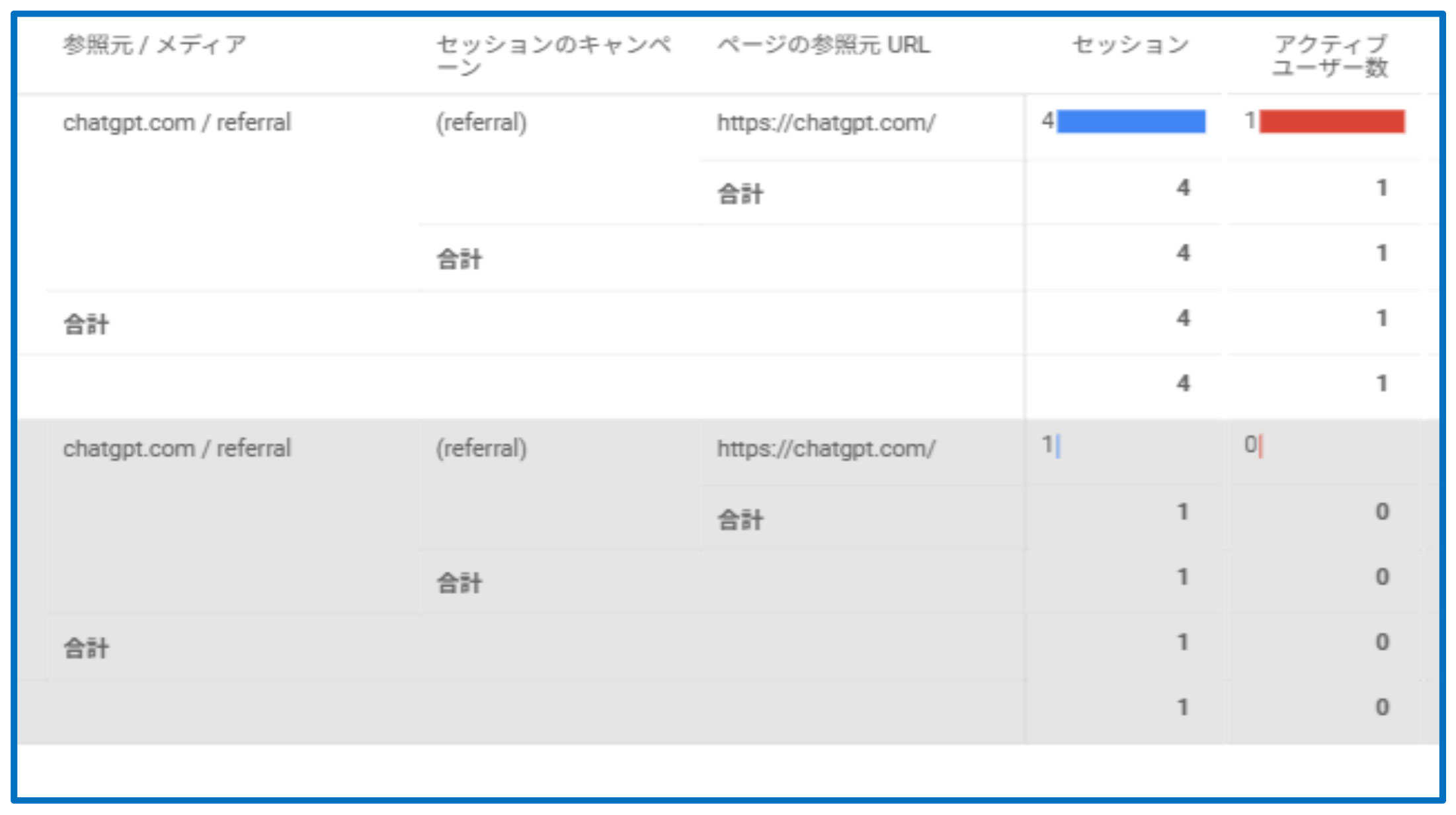Select chatgpt.com / referral in white section
1456x815 pixels.
[x=177, y=122]
